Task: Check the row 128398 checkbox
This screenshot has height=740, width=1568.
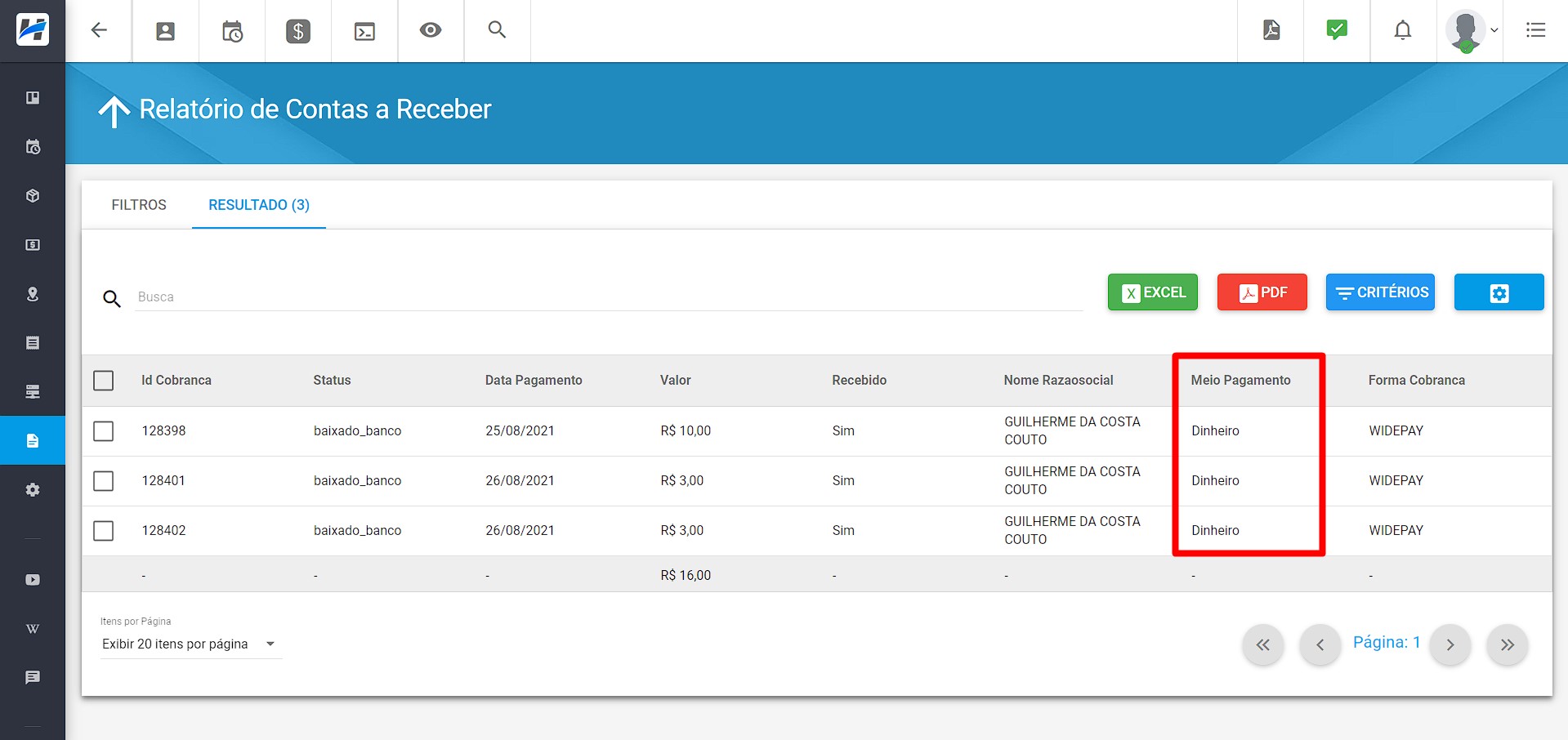Action: point(104,430)
